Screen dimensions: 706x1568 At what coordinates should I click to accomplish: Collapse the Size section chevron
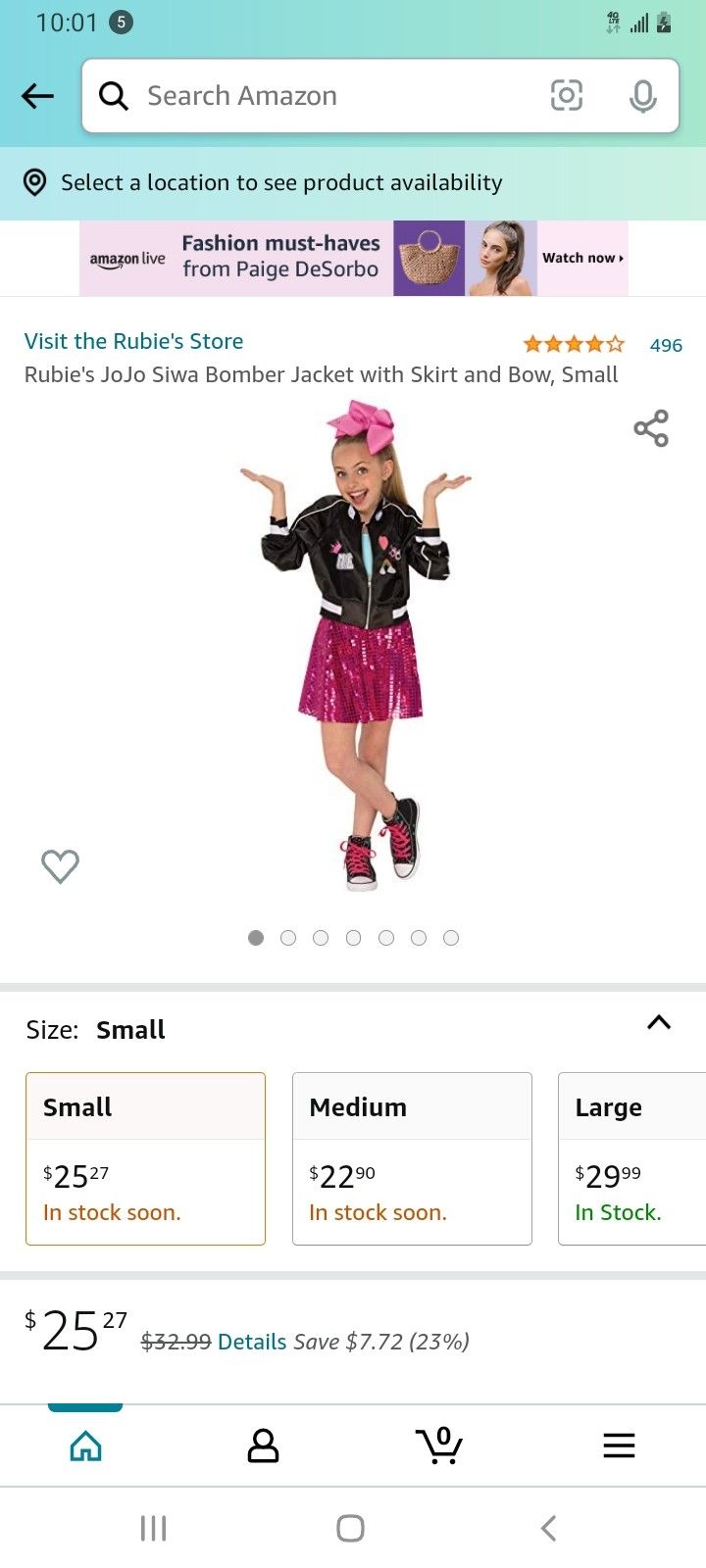[659, 1022]
